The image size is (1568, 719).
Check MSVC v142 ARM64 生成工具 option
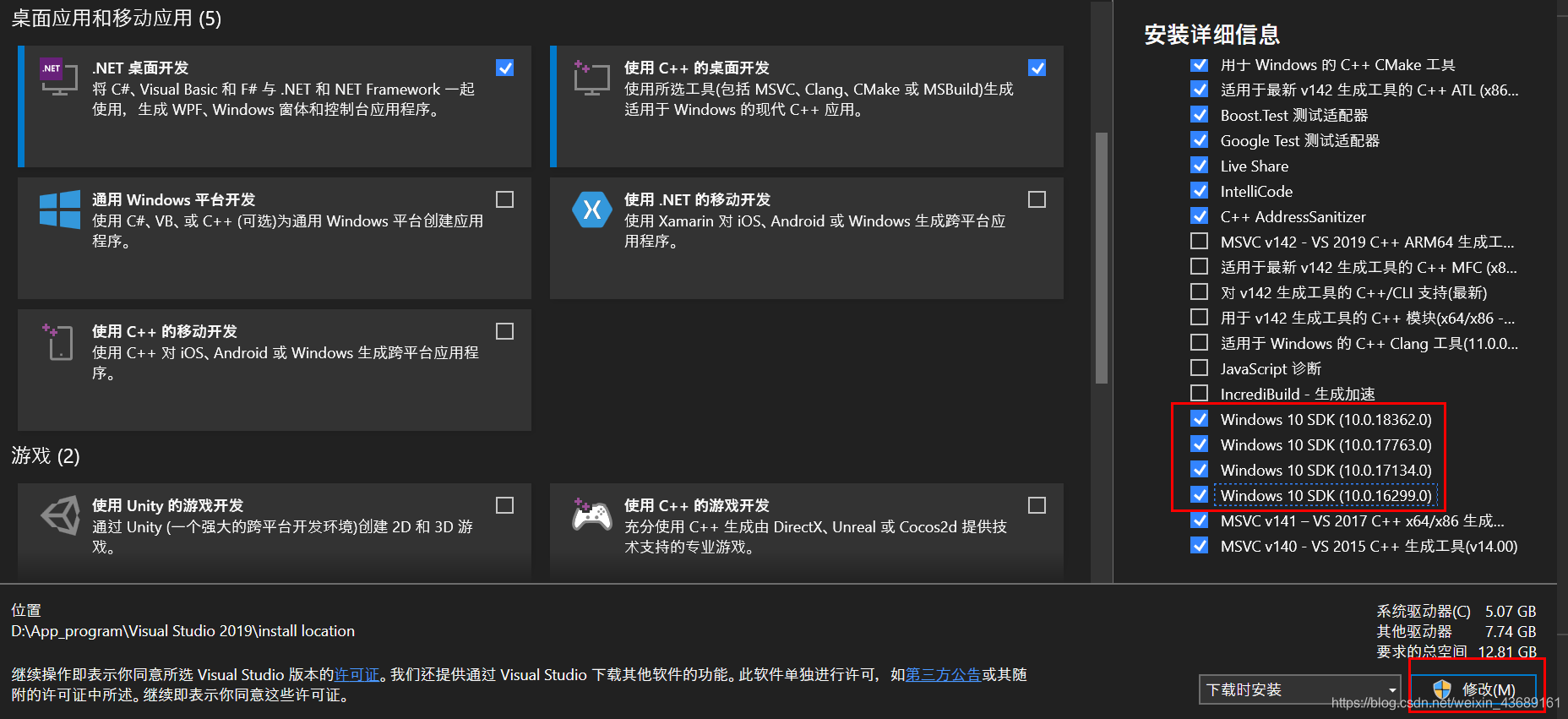[1199, 242]
